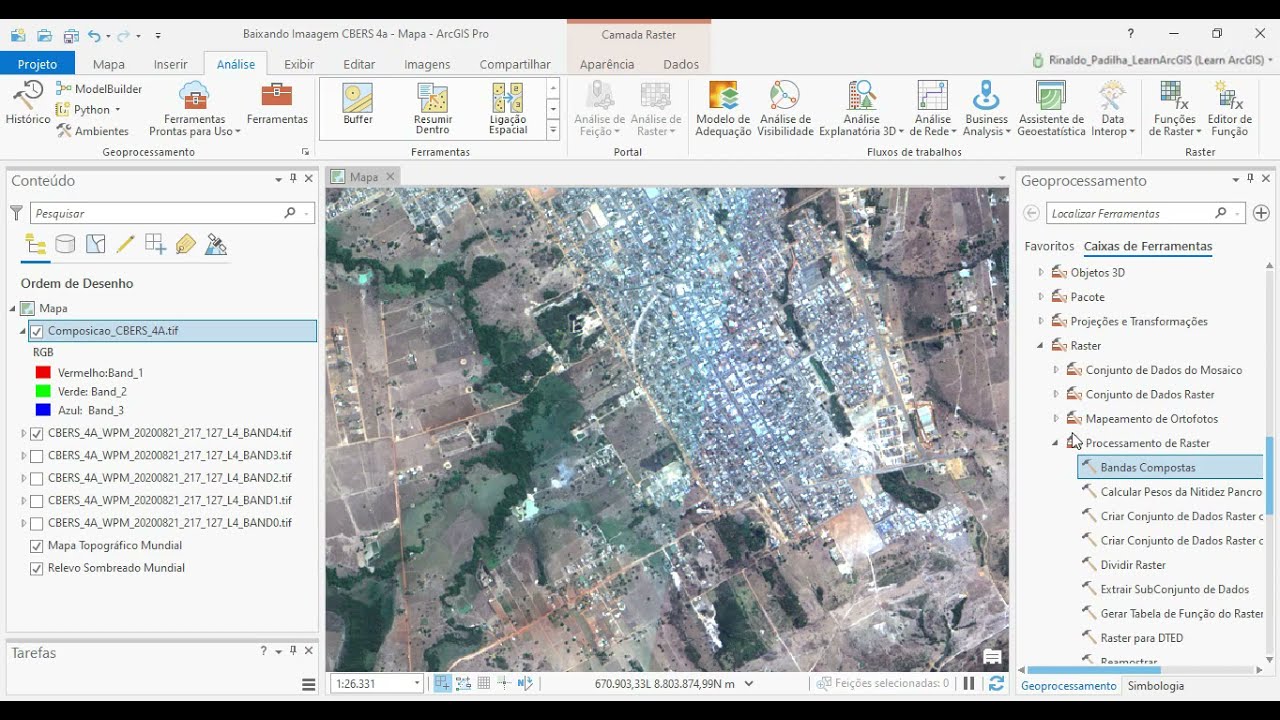Switch to the Imagens ribbon tab
Image resolution: width=1280 pixels, height=720 pixels.
click(427, 64)
